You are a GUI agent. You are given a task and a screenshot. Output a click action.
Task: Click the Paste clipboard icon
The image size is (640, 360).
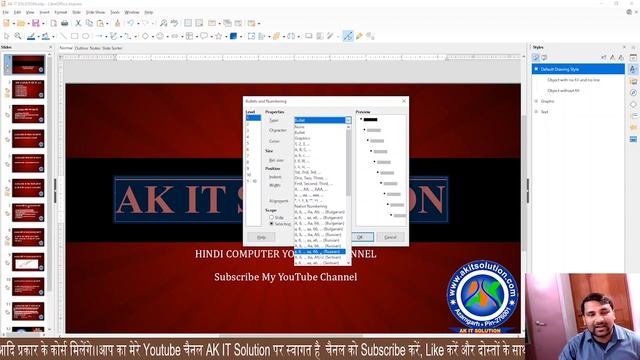(x=100, y=23)
